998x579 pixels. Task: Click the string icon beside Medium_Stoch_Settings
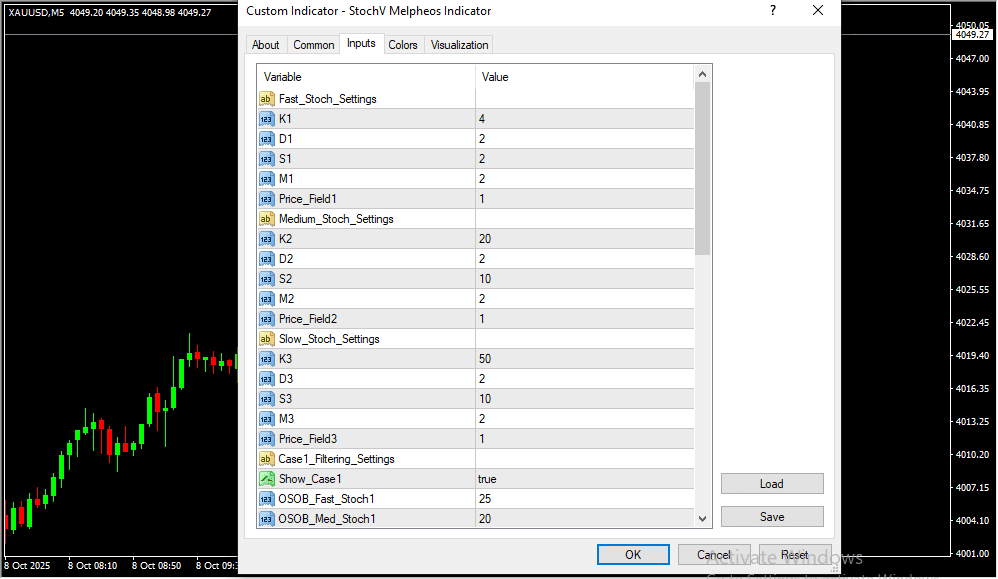266,219
